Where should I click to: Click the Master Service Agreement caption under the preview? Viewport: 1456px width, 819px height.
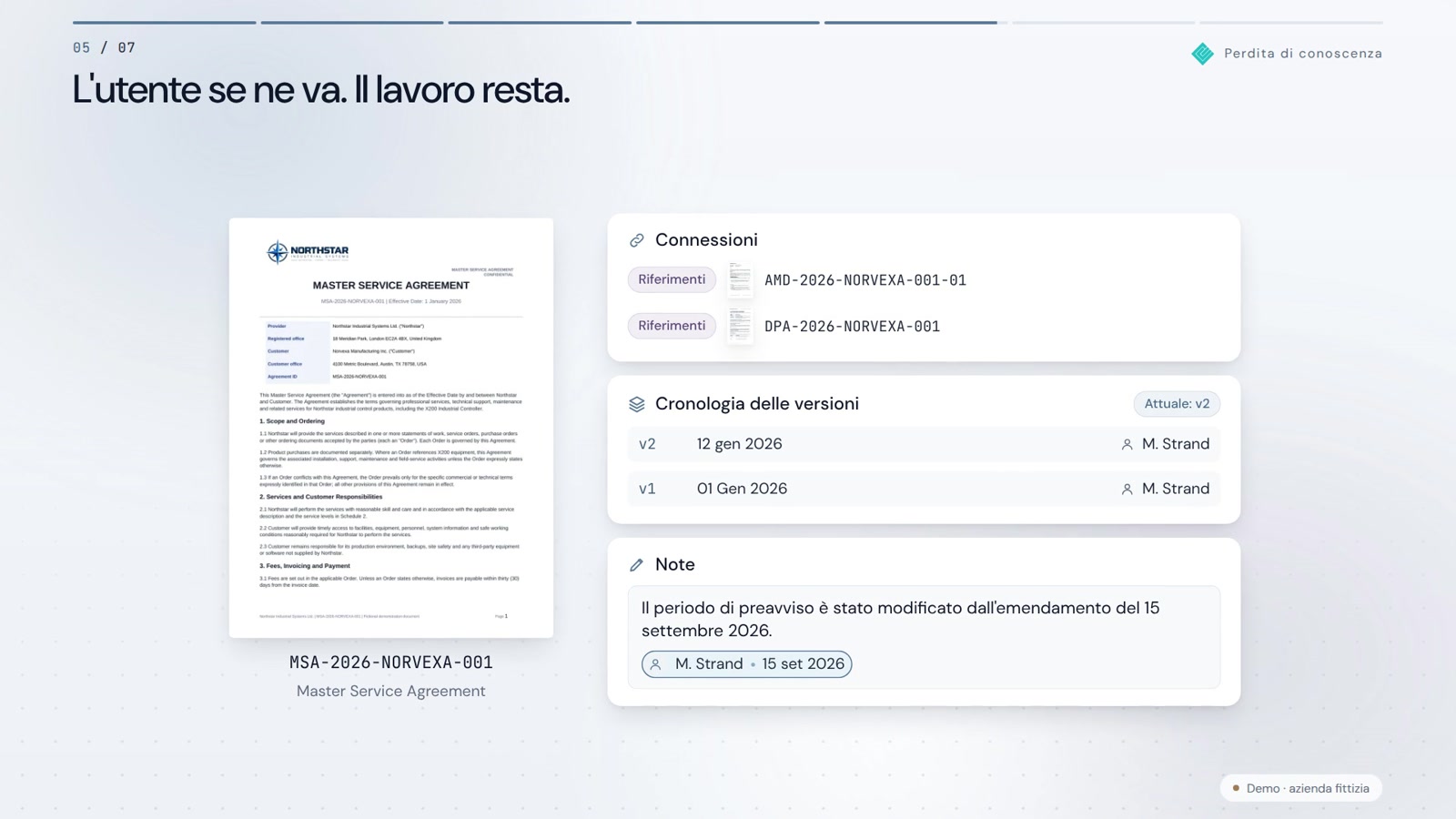[x=391, y=692]
